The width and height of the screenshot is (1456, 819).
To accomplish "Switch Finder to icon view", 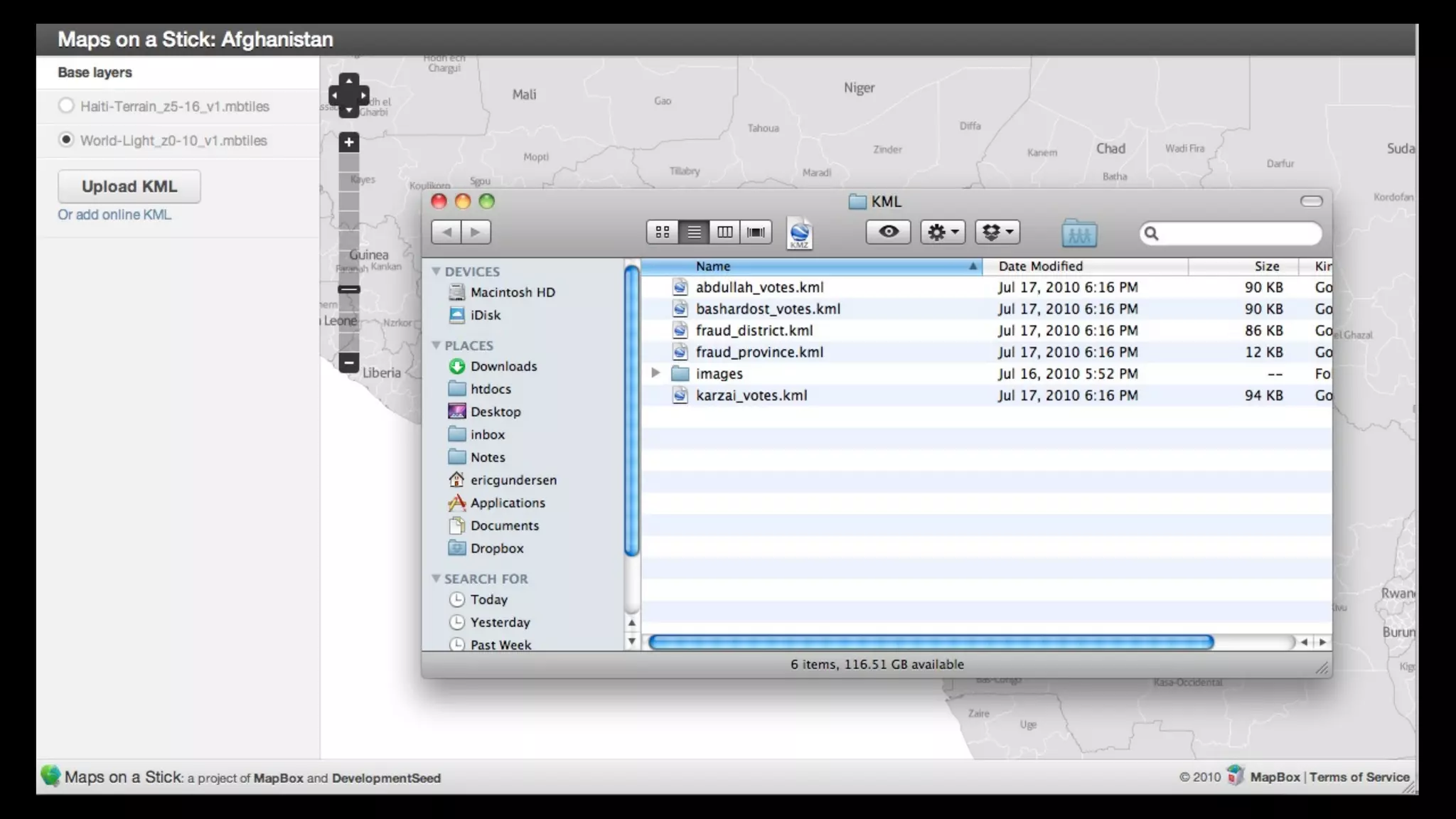I will point(662,232).
